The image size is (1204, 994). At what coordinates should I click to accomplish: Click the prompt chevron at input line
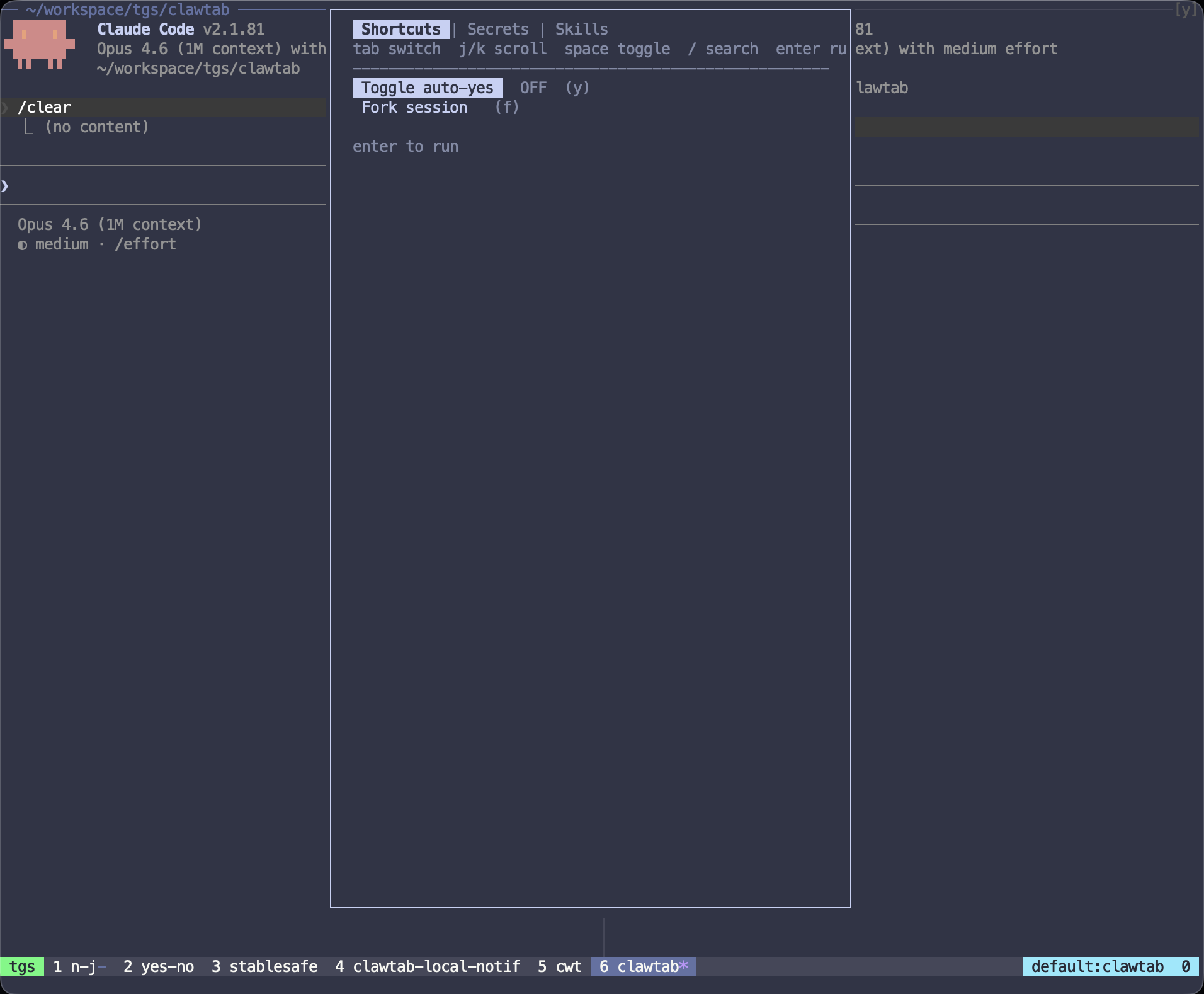click(x=5, y=186)
